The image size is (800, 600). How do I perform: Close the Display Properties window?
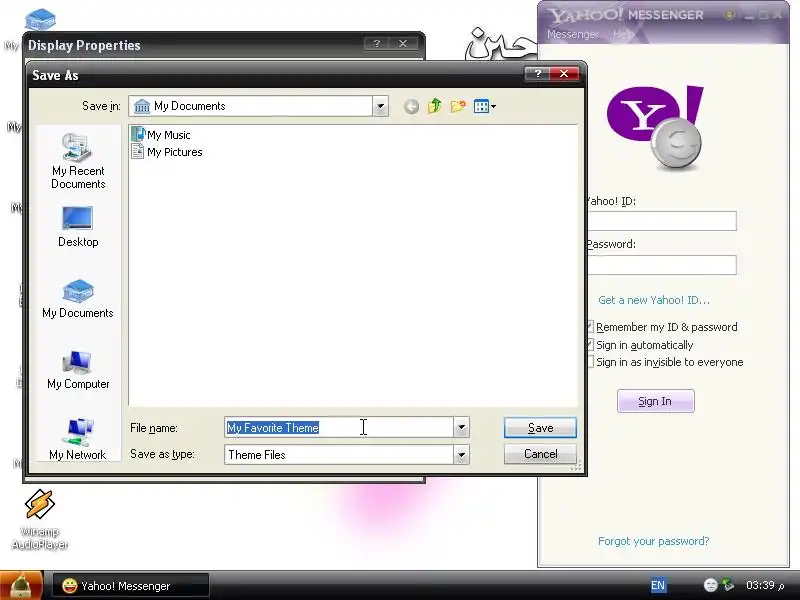click(403, 44)
